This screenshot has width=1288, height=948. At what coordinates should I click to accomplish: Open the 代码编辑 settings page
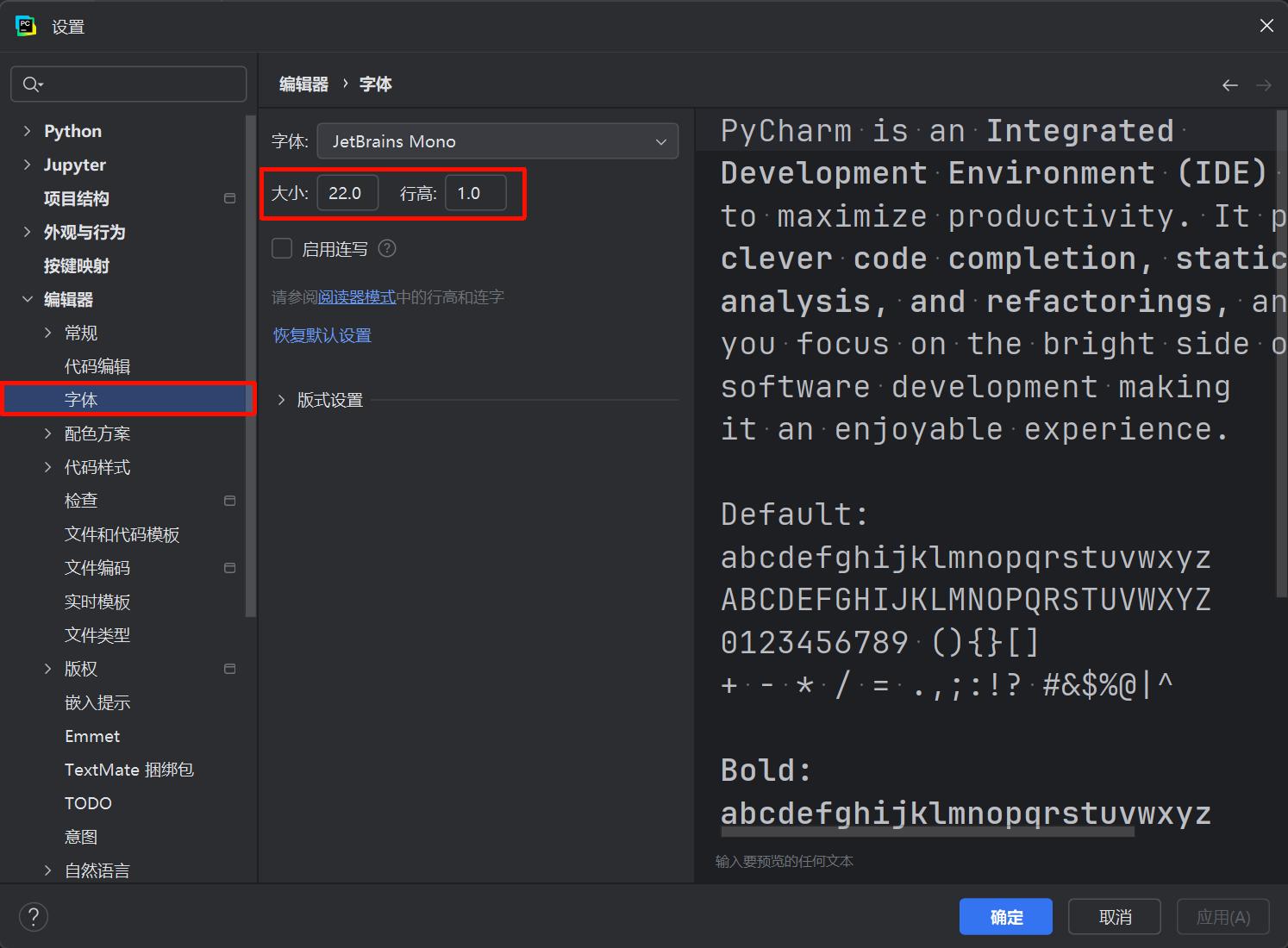point(97,366)
